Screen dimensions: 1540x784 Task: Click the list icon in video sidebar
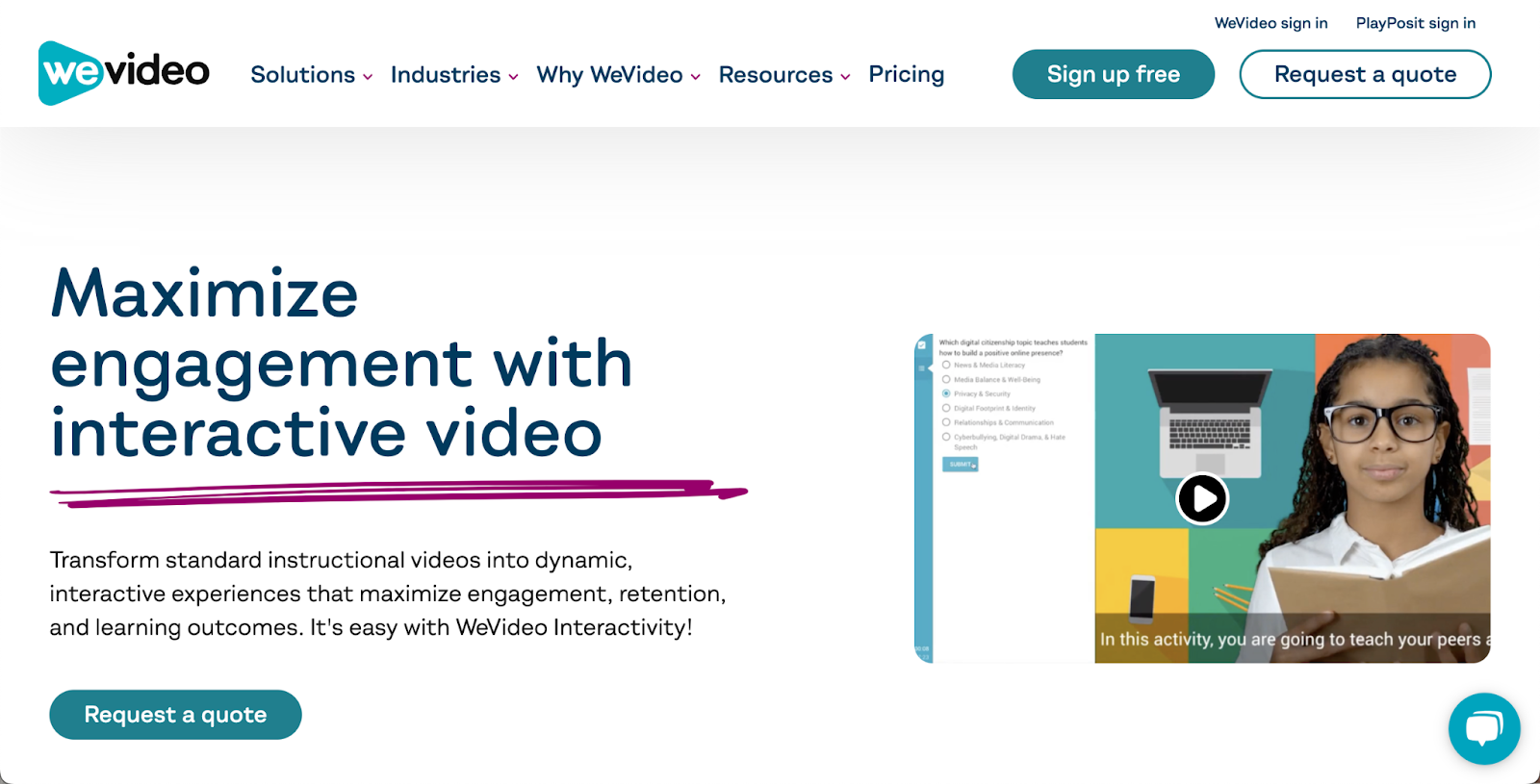(922, 368)
